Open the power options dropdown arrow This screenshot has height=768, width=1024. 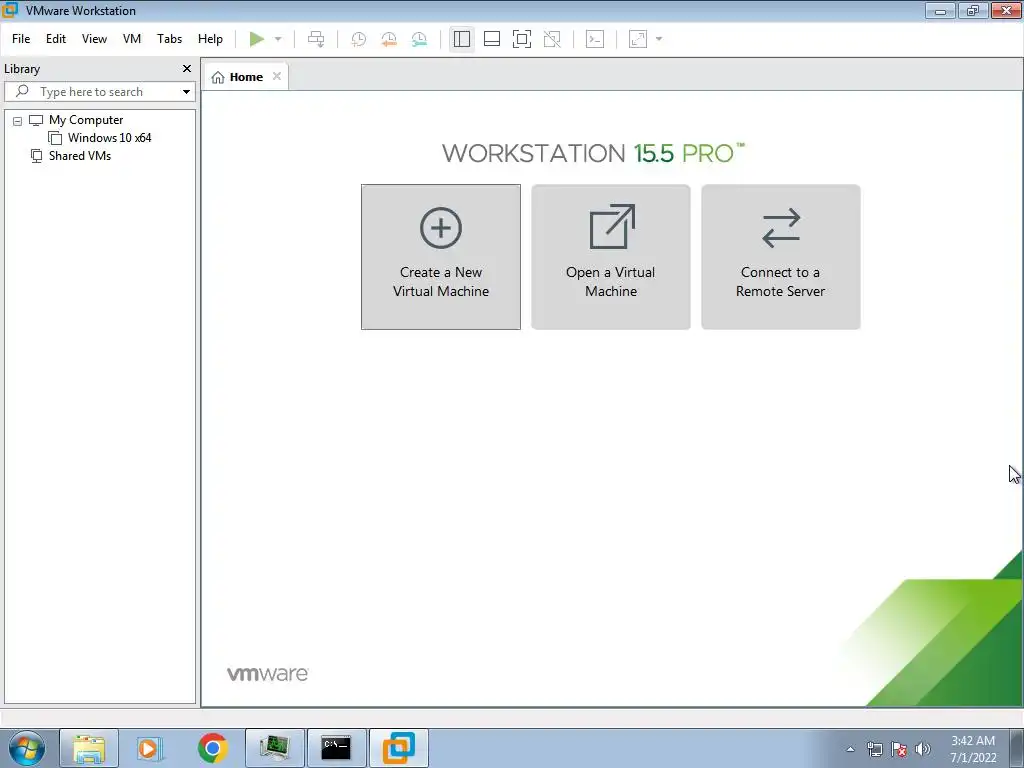[x=278, y=39]
